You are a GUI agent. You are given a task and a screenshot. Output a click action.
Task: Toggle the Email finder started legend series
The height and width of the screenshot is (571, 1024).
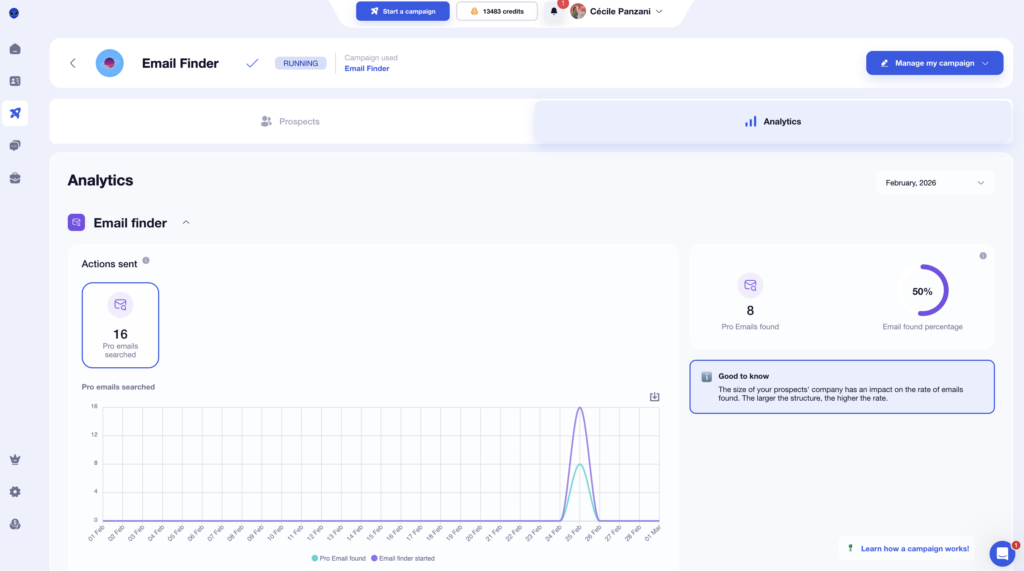pyautogui.click(x=403, y=558)
